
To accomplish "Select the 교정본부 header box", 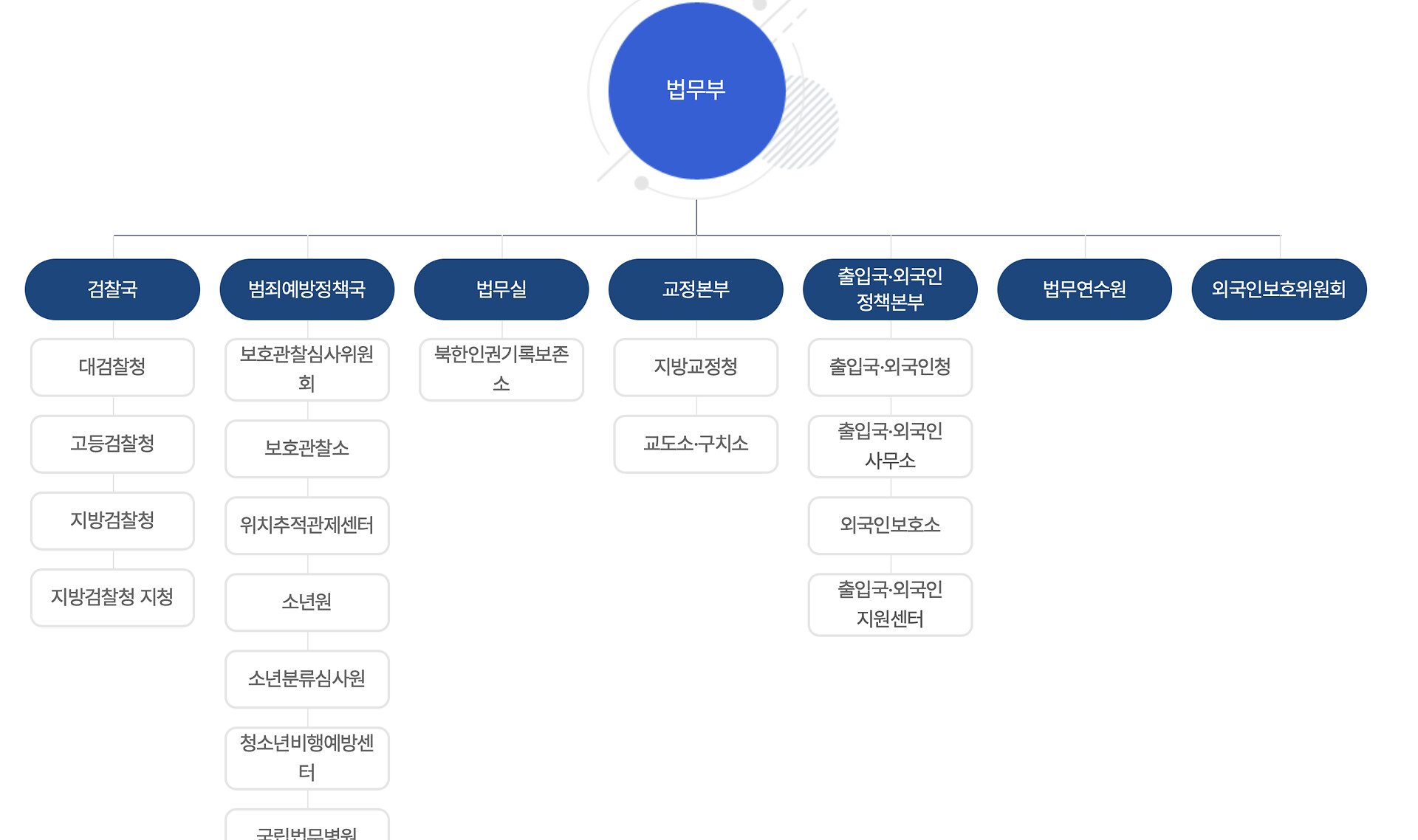I will [x=695, y=289].
